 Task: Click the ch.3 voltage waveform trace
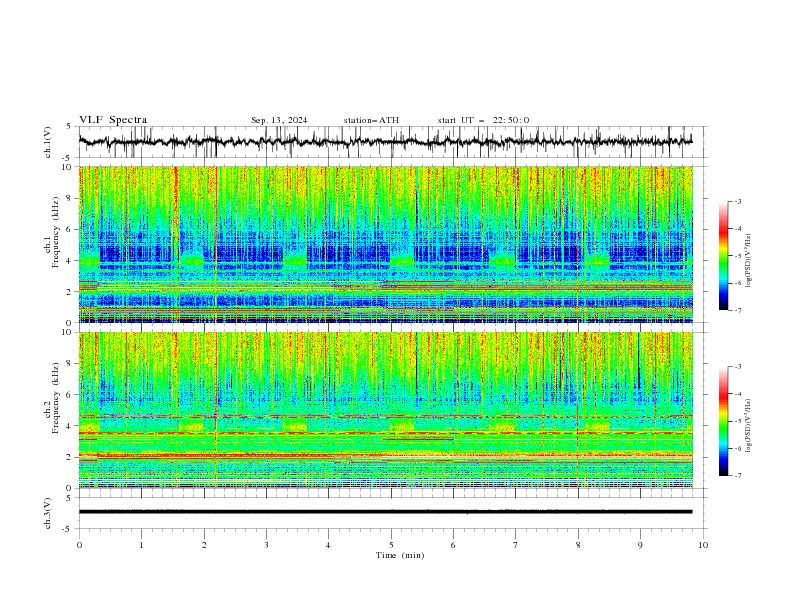(x=385, y=512)
